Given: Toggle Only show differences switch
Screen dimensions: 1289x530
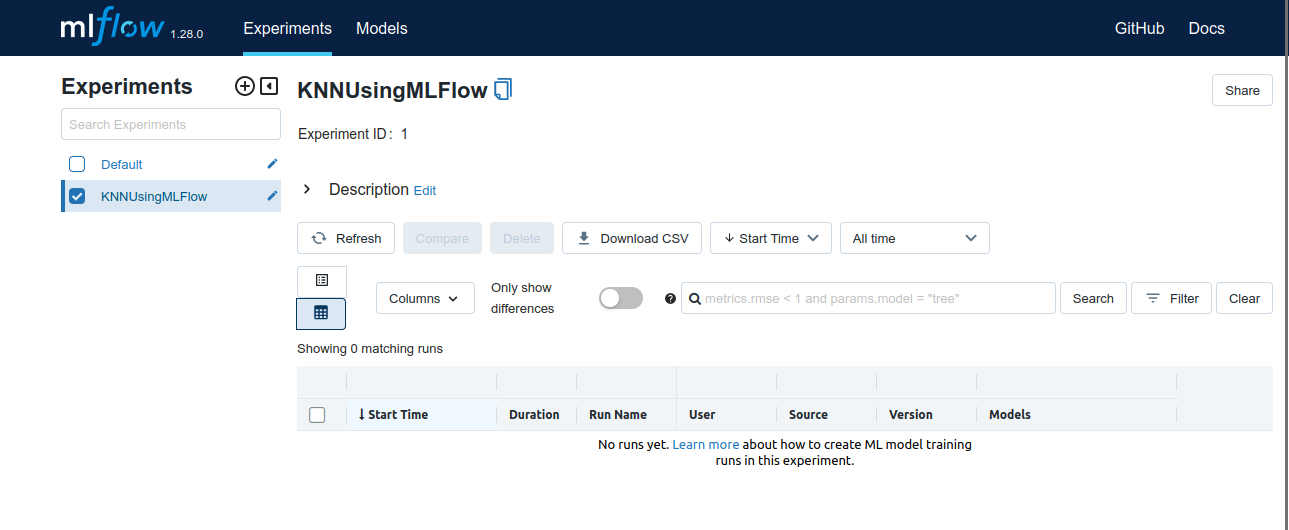Looking at the screenshot, I should pos(621,298).
